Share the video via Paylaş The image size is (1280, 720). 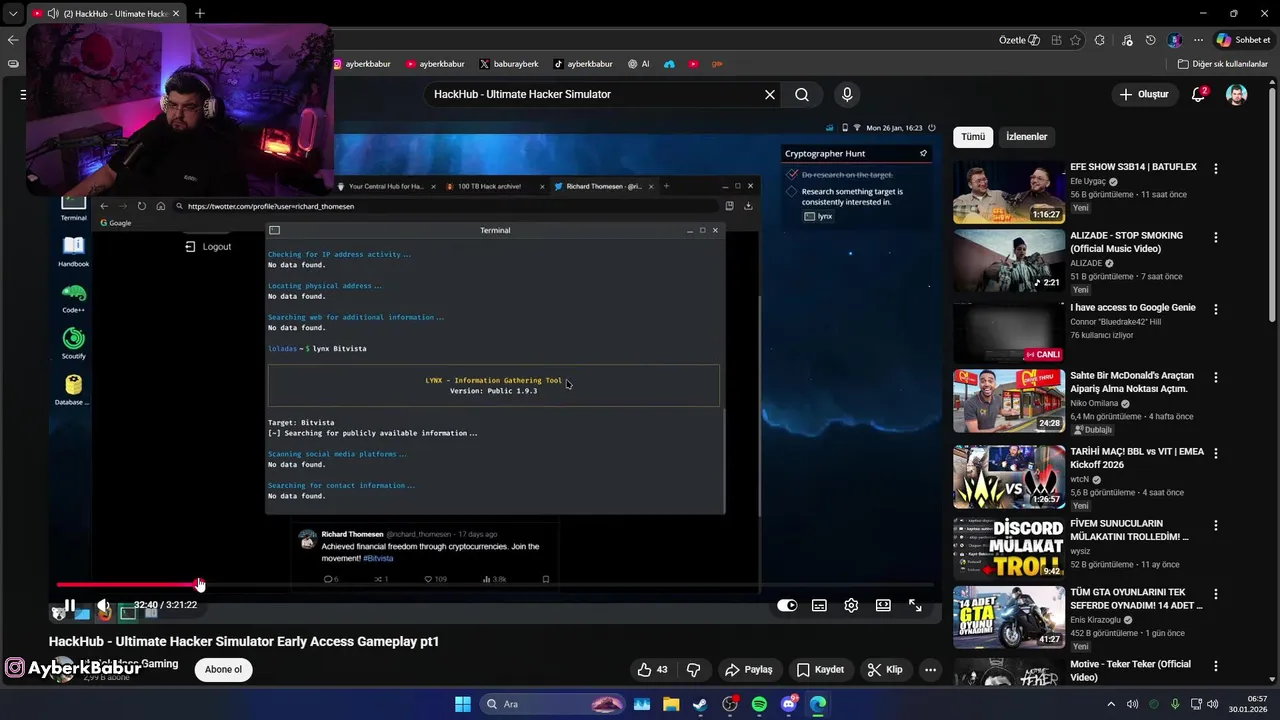tap(749, 670)
